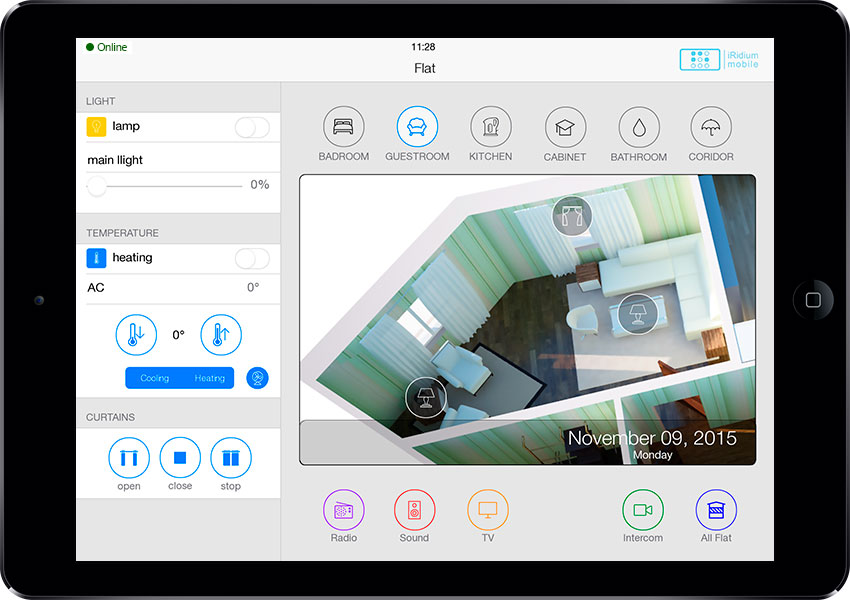Open the Intercom camera icon
850x600 pixels.
pos(643,510)
